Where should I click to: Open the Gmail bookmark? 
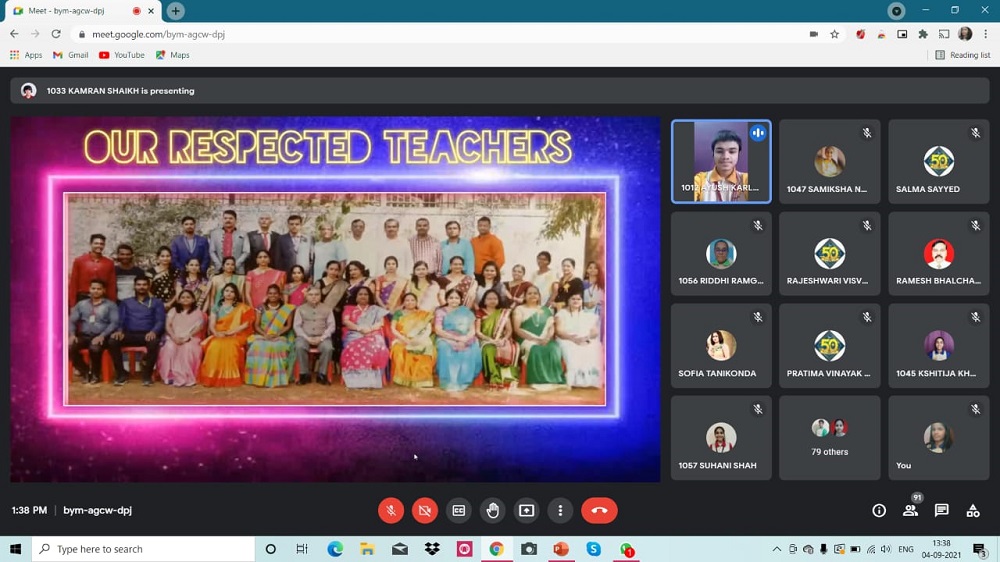pos(71,55)
